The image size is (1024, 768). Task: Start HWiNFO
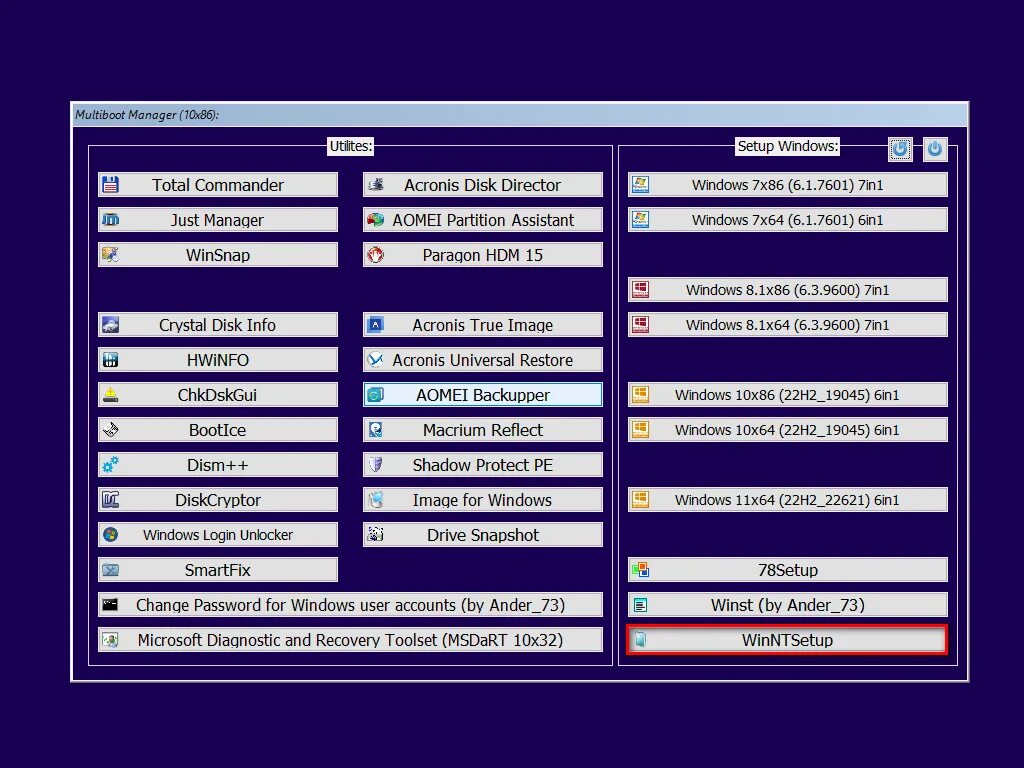point(217,359)
